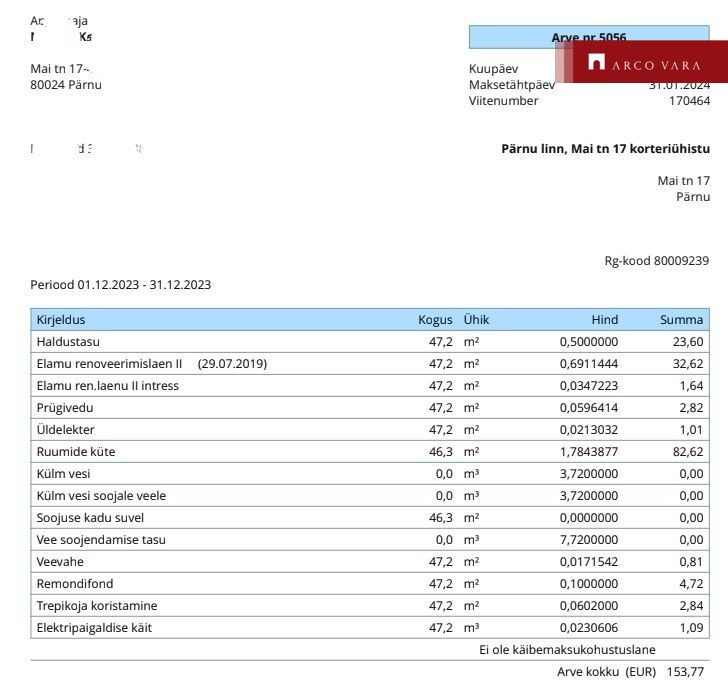Image resolution: width=728 pixels, height=687 pixels.
Task: Click 'Pärnu linn, Mai tn 17 korteriühistu'
Action: pyautogui.click(x=605, y=149)
